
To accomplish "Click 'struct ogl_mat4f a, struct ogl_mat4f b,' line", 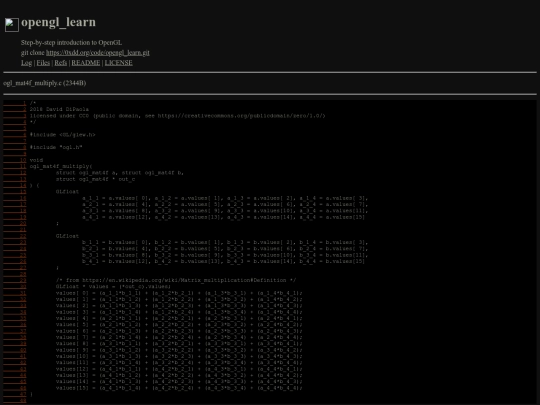I will 120,173.
